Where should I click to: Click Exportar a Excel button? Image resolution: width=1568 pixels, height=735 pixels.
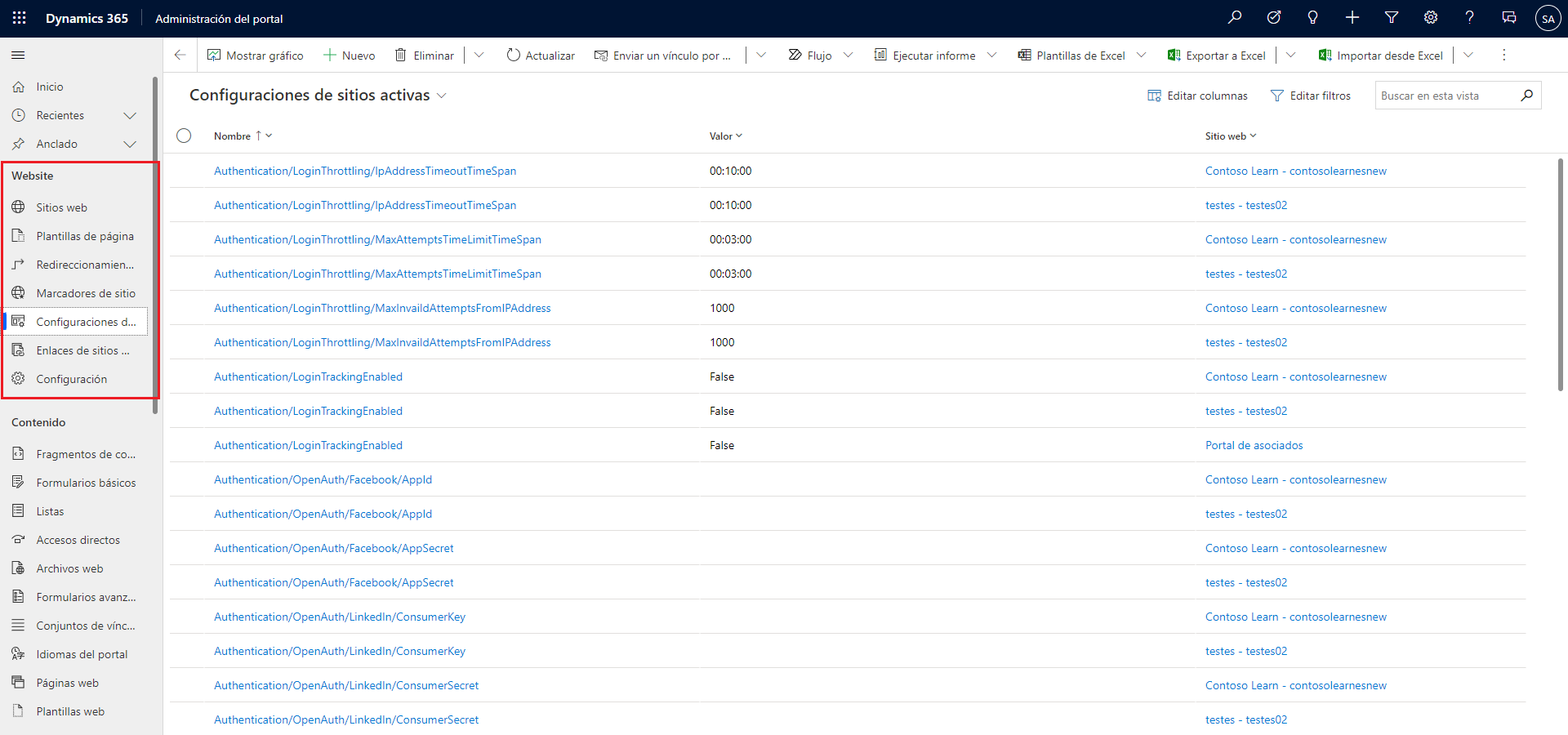[x=1217, y=55]
